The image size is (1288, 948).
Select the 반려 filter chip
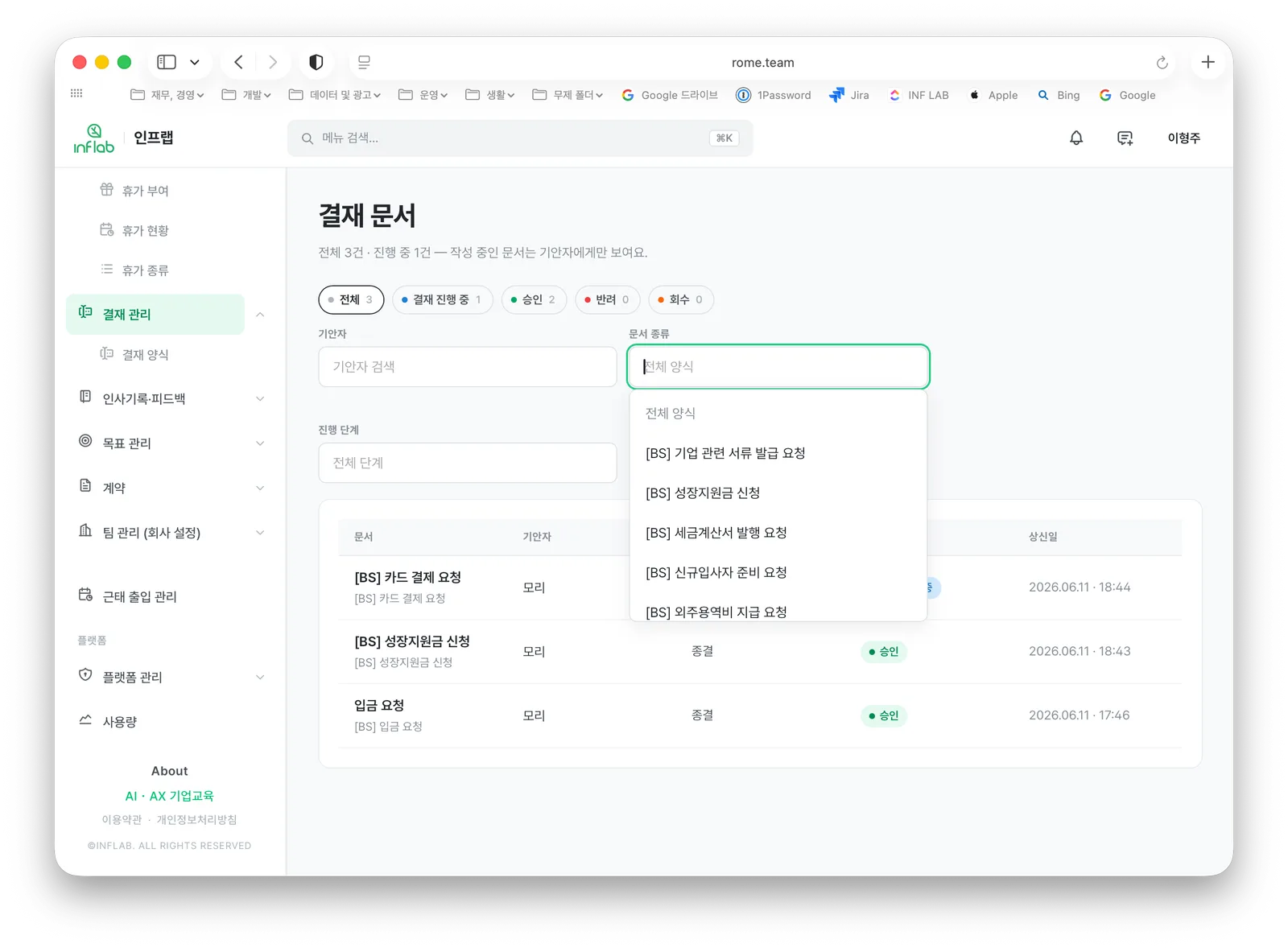[x=608, y=299]
